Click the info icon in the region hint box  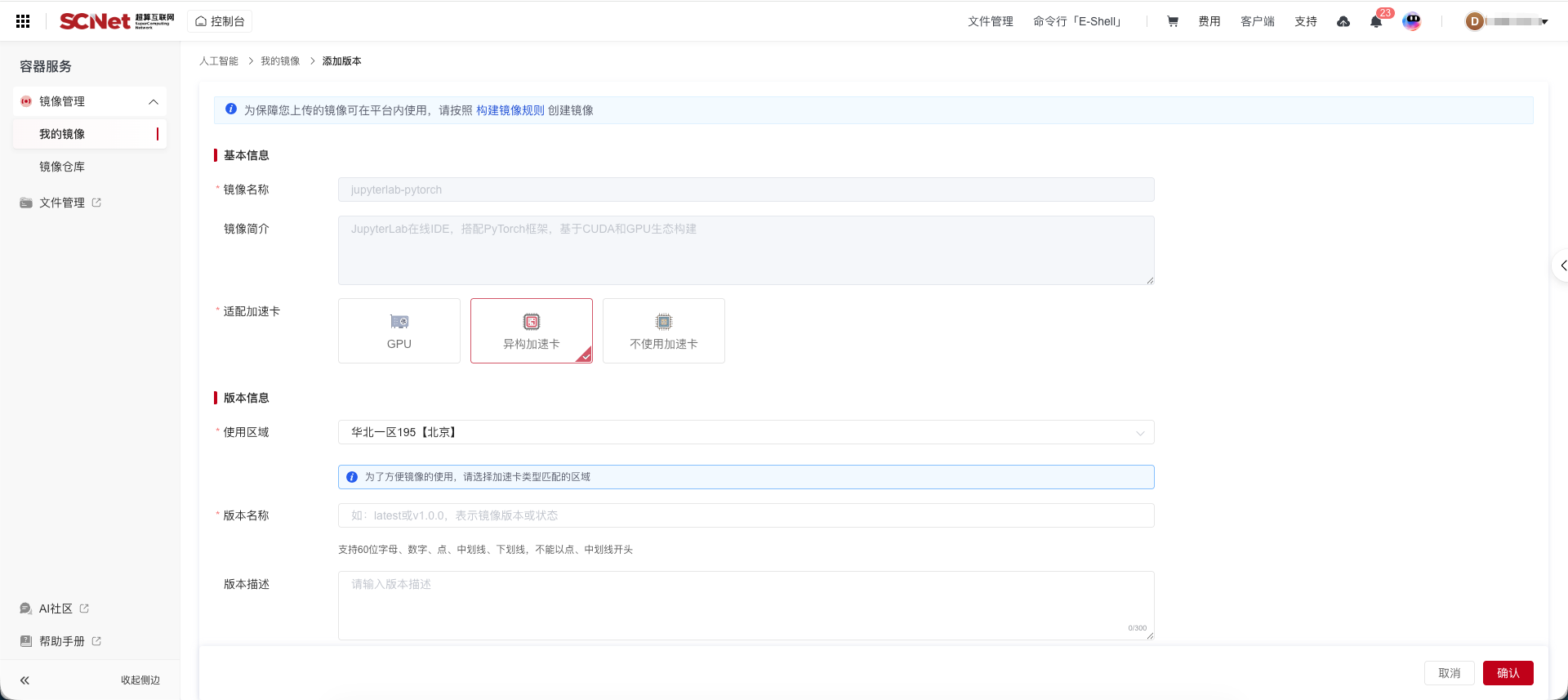point(352,477)
